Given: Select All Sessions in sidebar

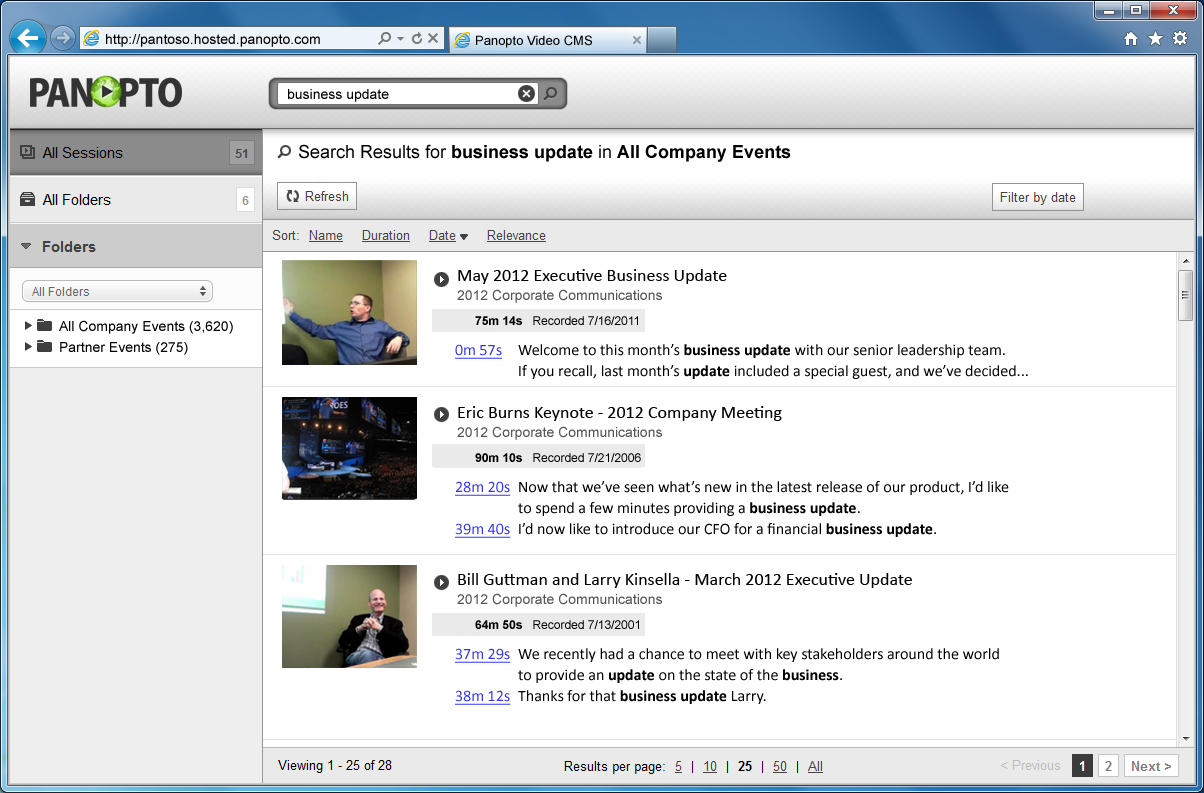Looking at the screenshot, I should pyautogui.click(x=83, y=153).
